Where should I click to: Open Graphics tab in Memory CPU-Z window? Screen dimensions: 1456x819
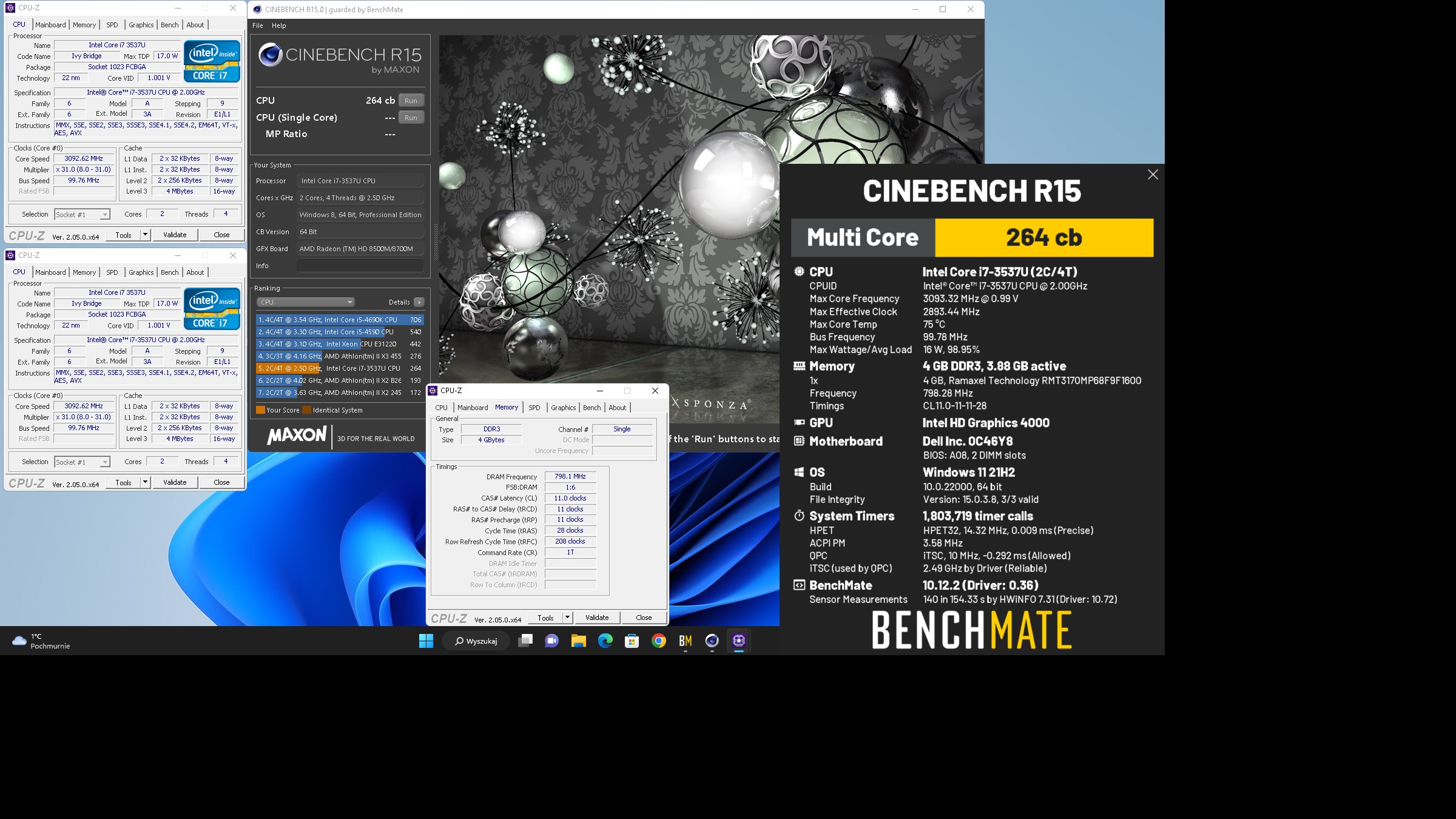pyautogui.click(x=563, y=408)
